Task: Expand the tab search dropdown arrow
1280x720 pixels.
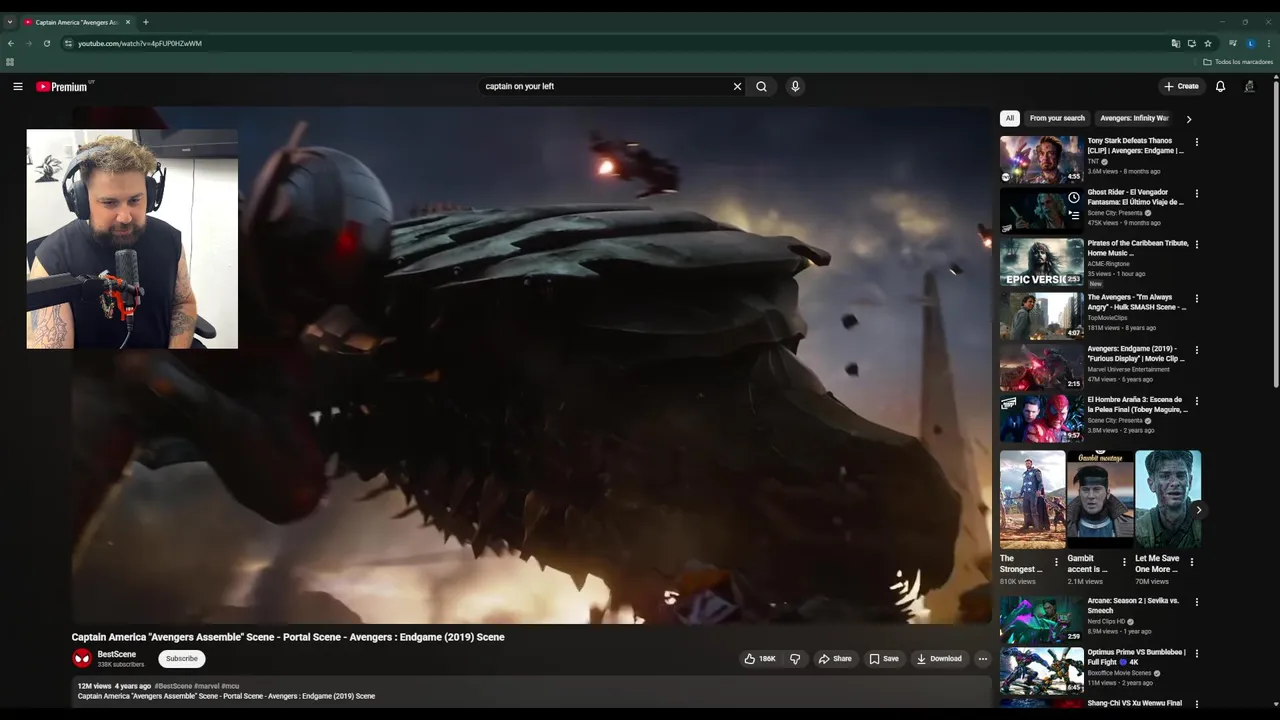Action: coord(10,22)
